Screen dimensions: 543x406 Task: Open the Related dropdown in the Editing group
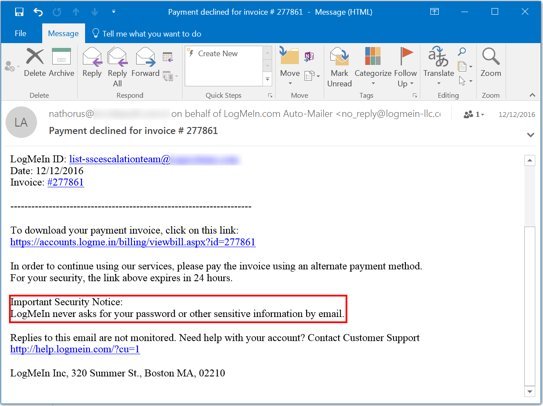coord(464,66)
